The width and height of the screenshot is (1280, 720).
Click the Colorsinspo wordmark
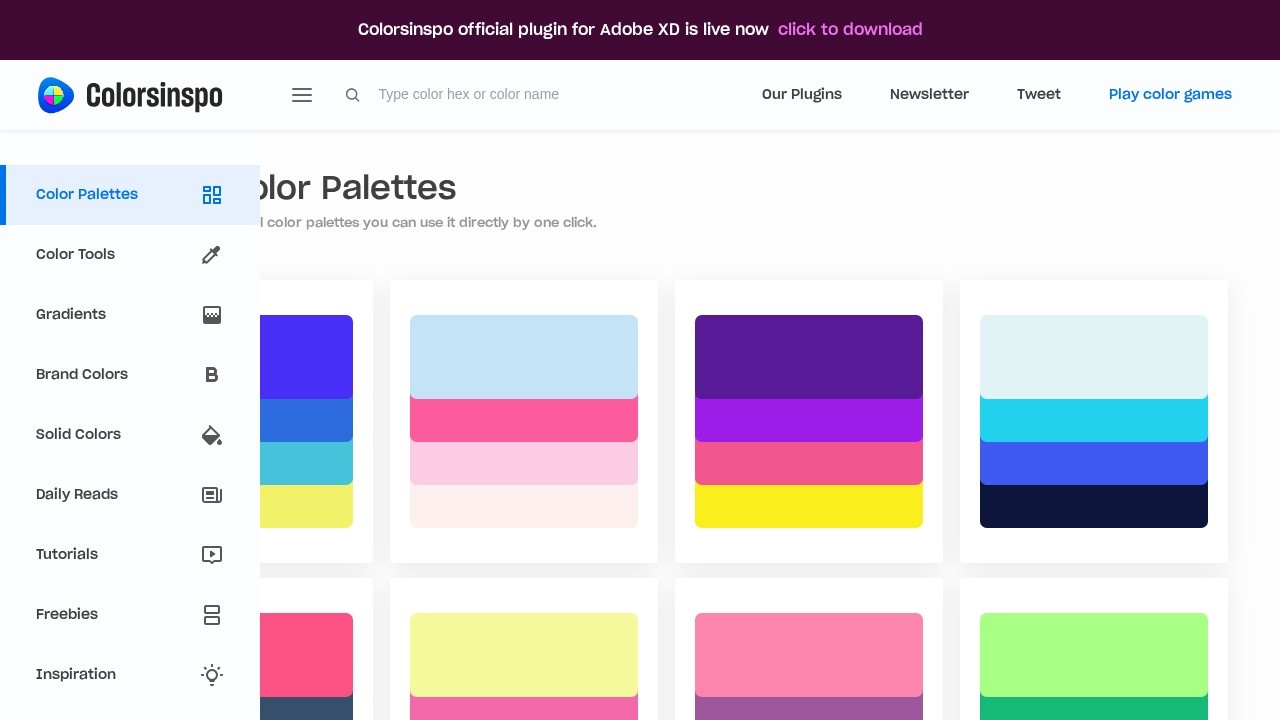(154, 96)
